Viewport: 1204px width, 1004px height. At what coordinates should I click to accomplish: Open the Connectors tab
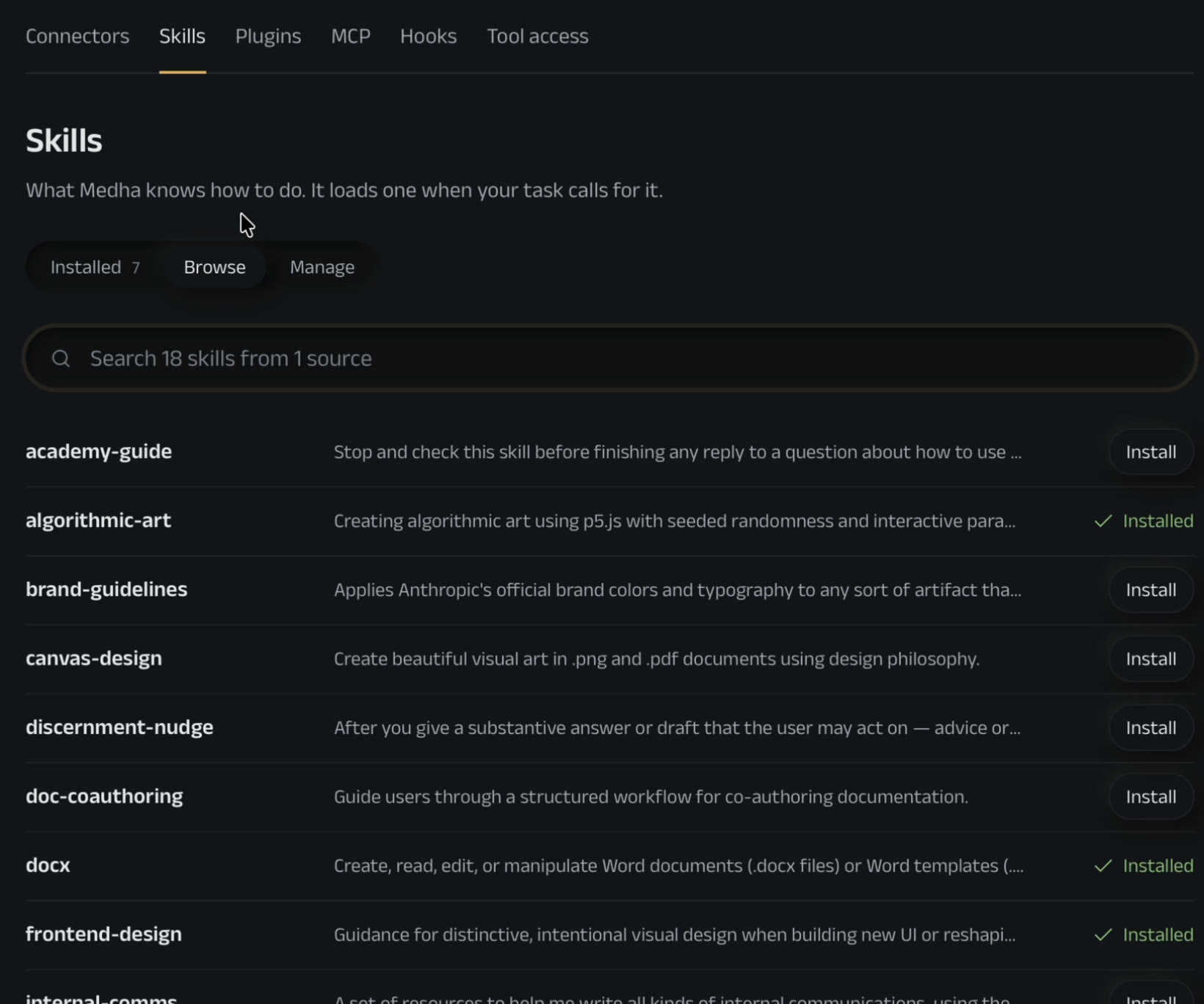tap(77, 36)
